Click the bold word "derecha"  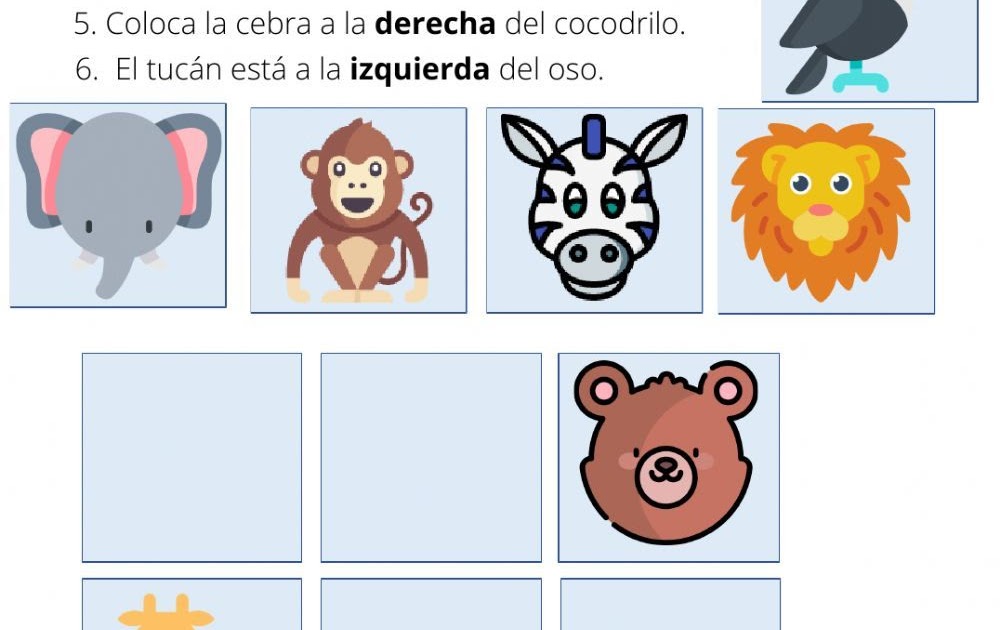[x=436, y=24]
